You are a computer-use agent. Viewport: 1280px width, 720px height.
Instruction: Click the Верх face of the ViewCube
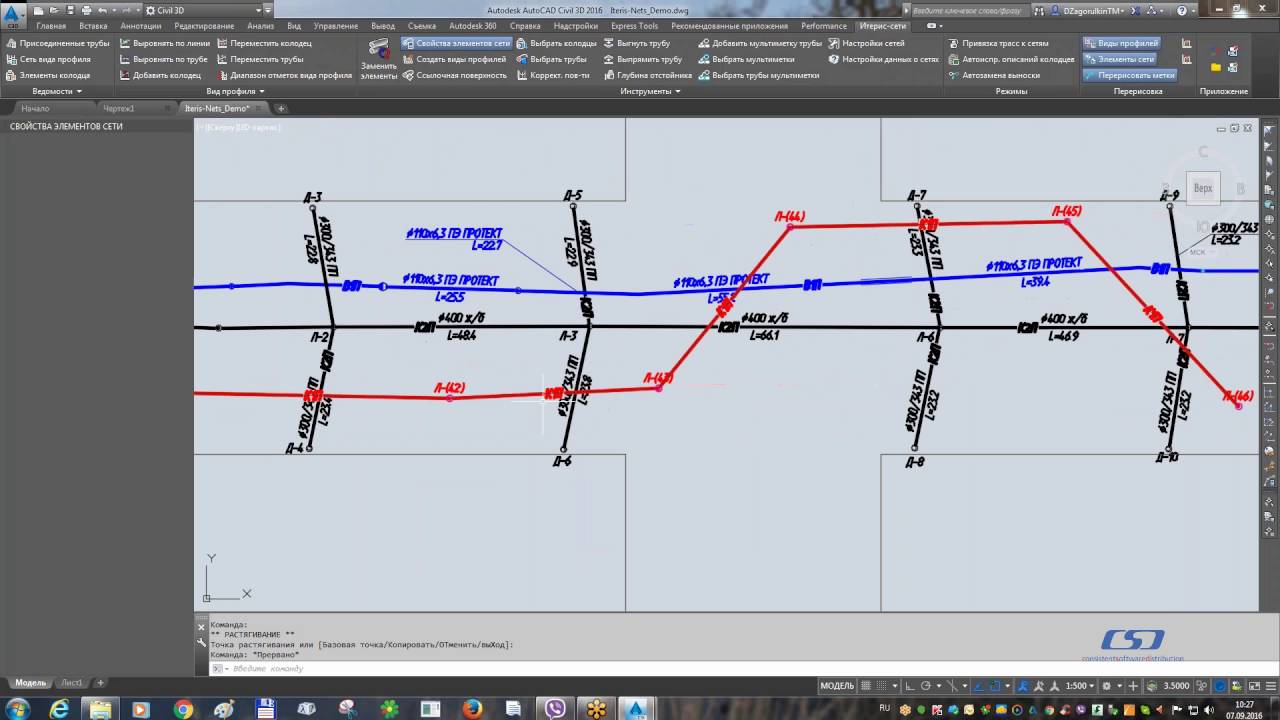(x=1203, y=188)
